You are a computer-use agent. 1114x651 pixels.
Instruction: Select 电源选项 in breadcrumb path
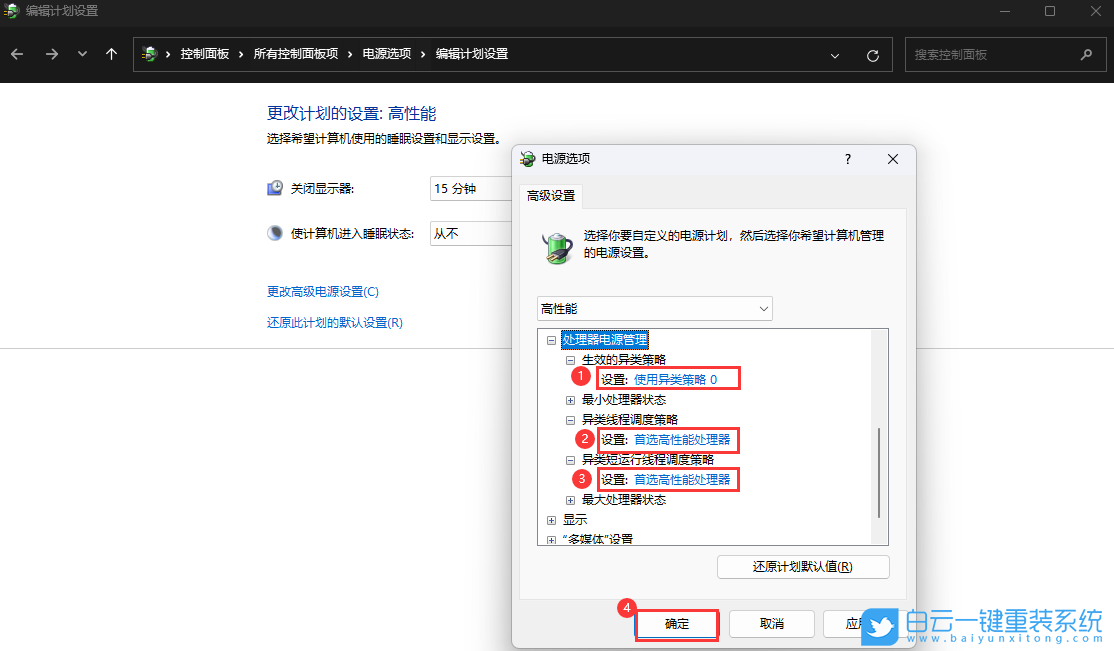pyautogui.click(x=389, y=54)
